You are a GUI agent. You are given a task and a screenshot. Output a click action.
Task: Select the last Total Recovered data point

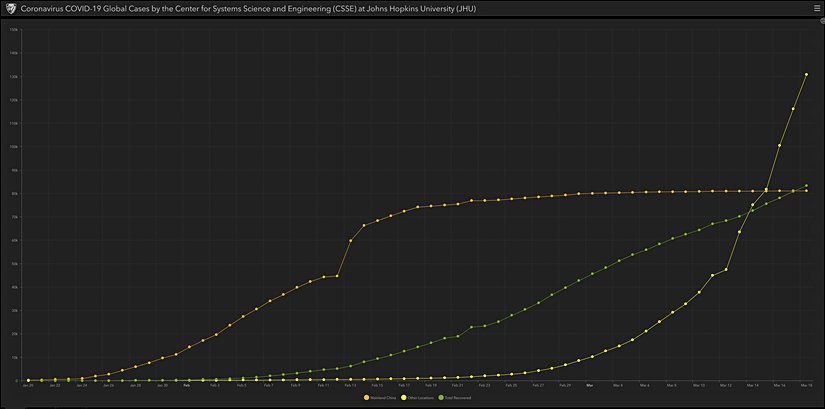(x=806, y=186)
